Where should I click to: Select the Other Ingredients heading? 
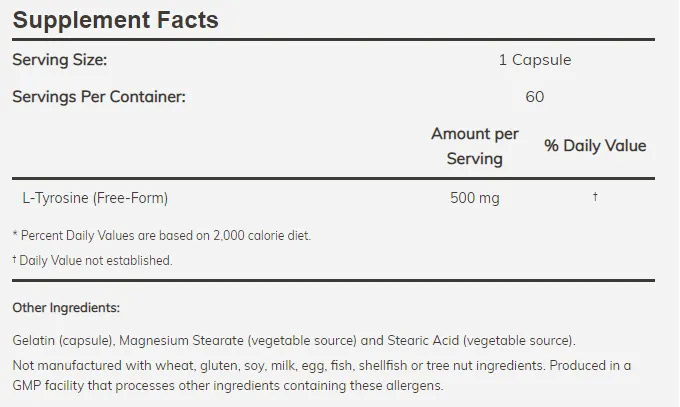pyautogui.click(x=66, y=308)
